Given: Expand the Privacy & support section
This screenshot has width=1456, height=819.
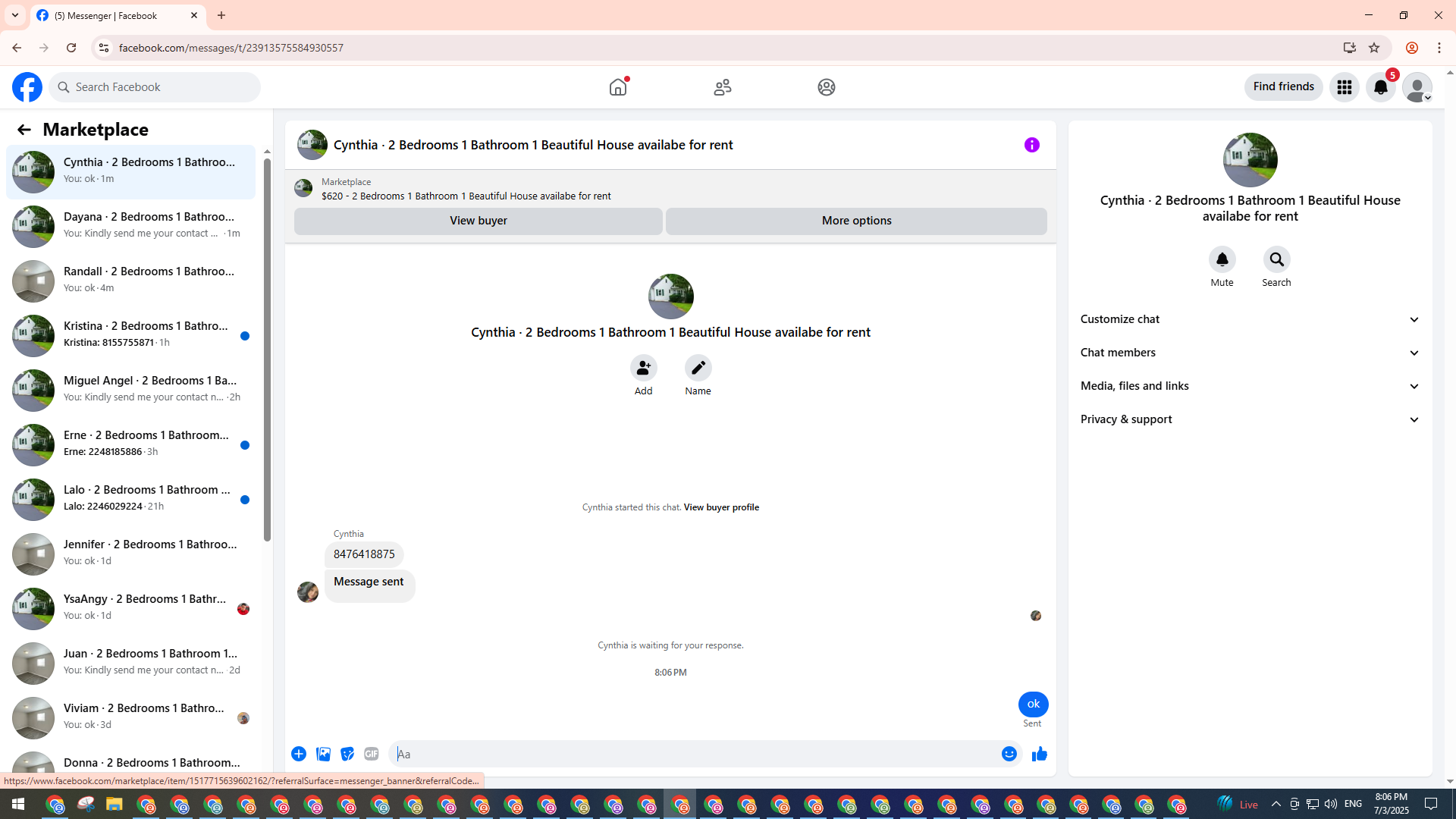Looking at the screenshot, I should [x=1250, y=419].
